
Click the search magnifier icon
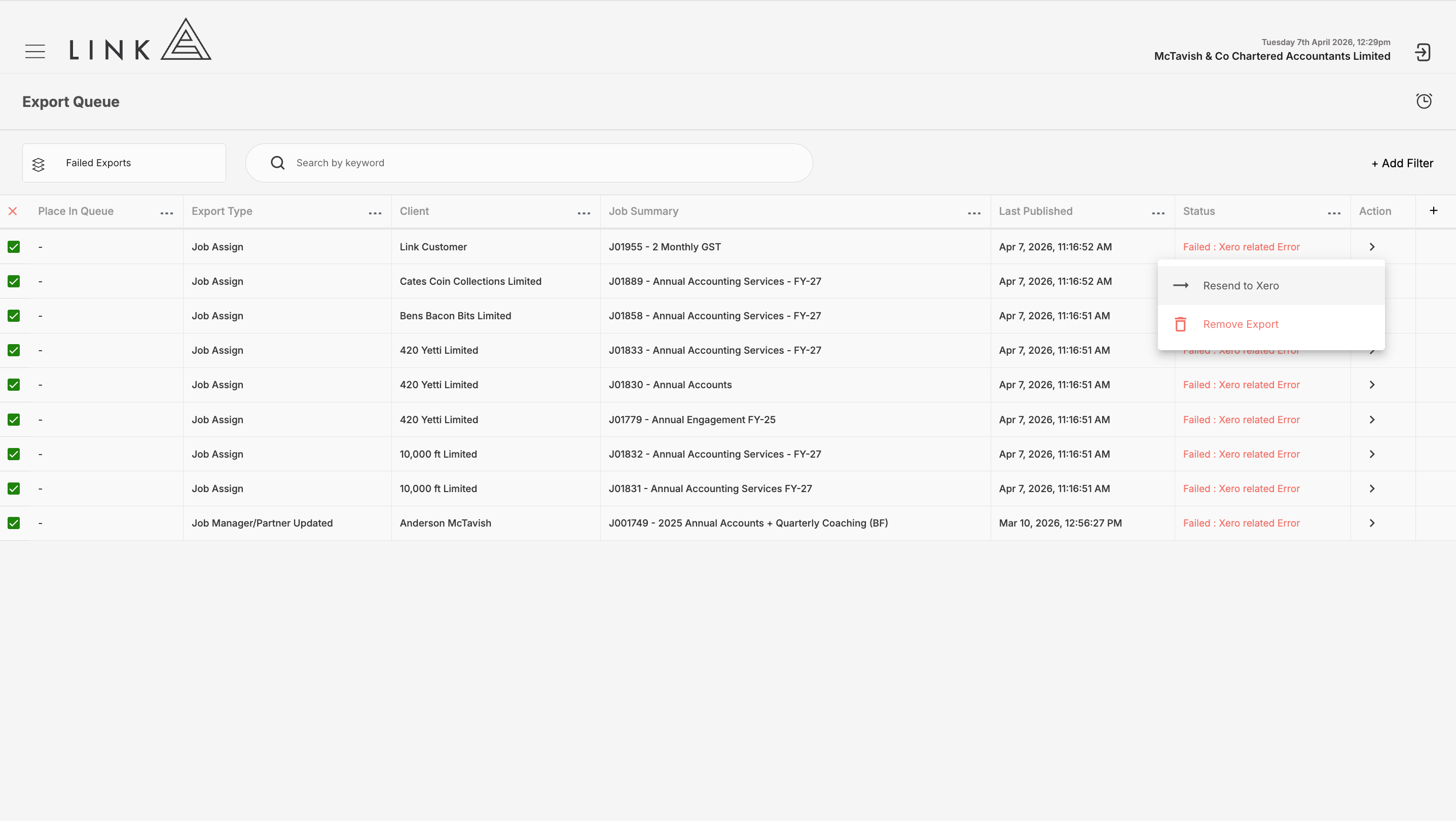277,163
